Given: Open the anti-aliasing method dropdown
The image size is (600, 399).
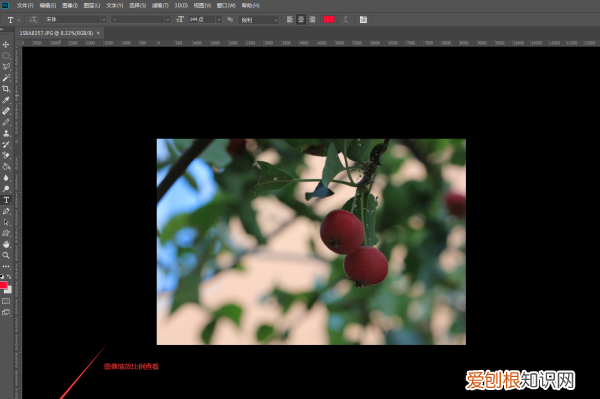Looking at the screenshot, I should (x=259, y=20).
